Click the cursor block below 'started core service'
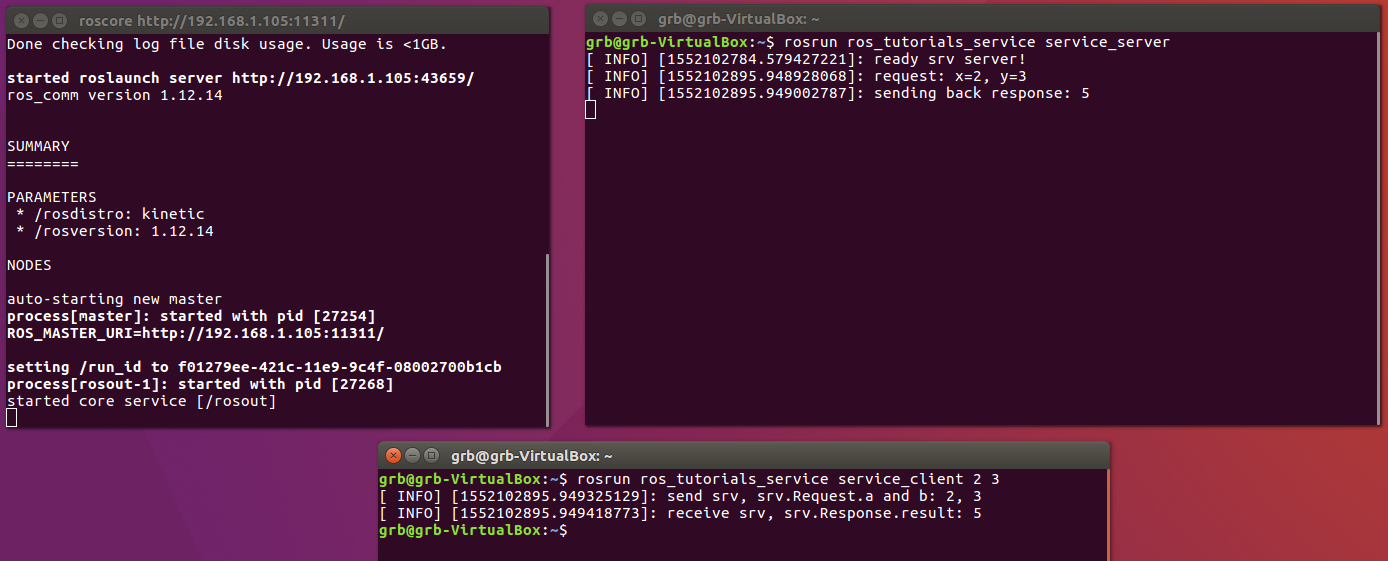Image resolution: width=1388 pixels, height=561 pixels. (x=12, y=418)
